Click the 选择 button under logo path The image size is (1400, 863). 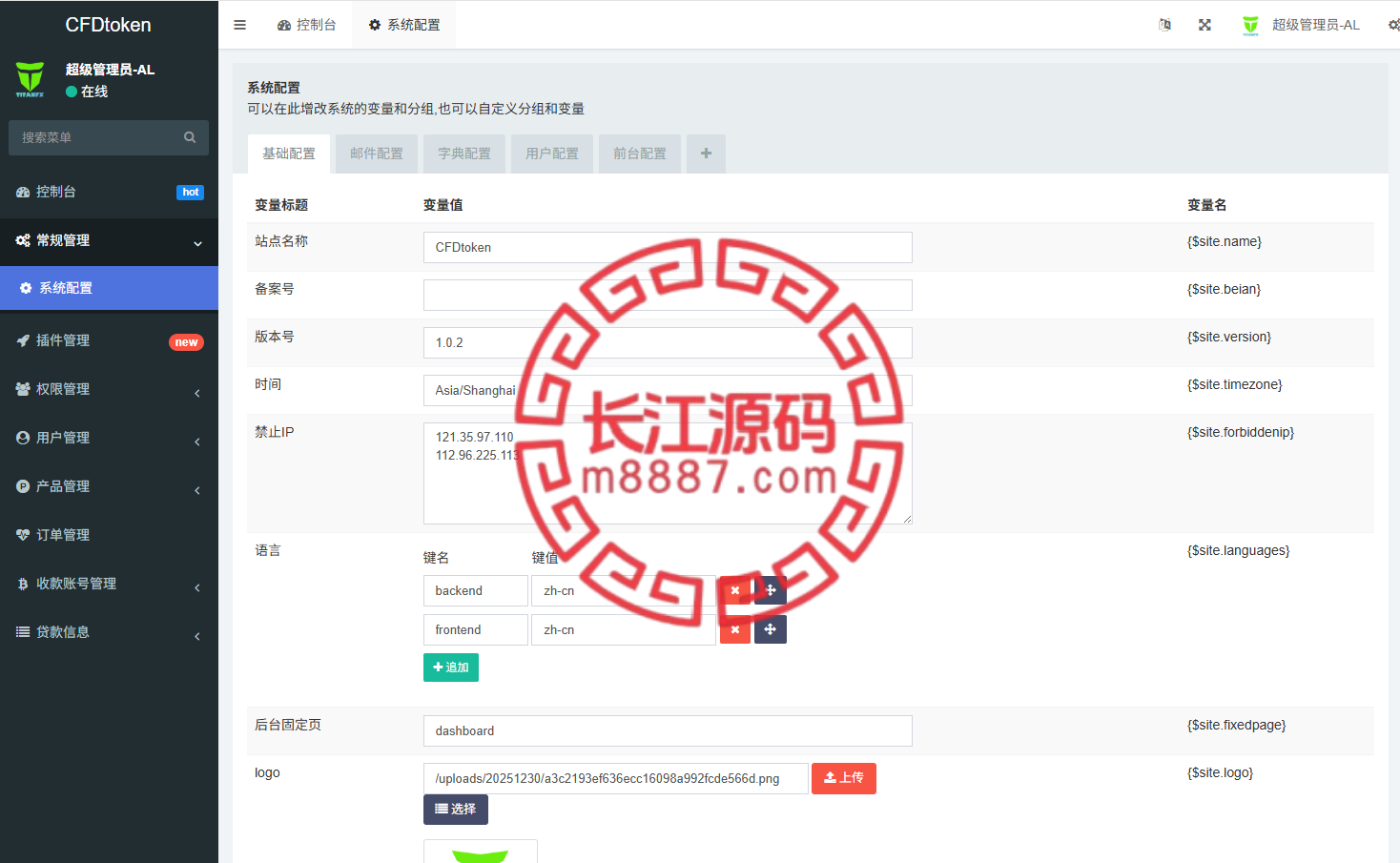(x=456, y=809)
